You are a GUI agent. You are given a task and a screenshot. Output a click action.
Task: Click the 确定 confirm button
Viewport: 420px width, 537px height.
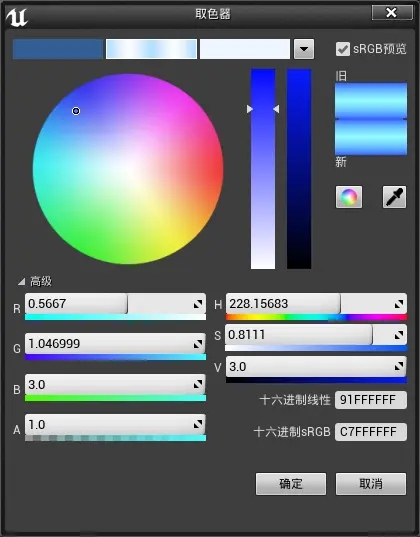point(291,484)
